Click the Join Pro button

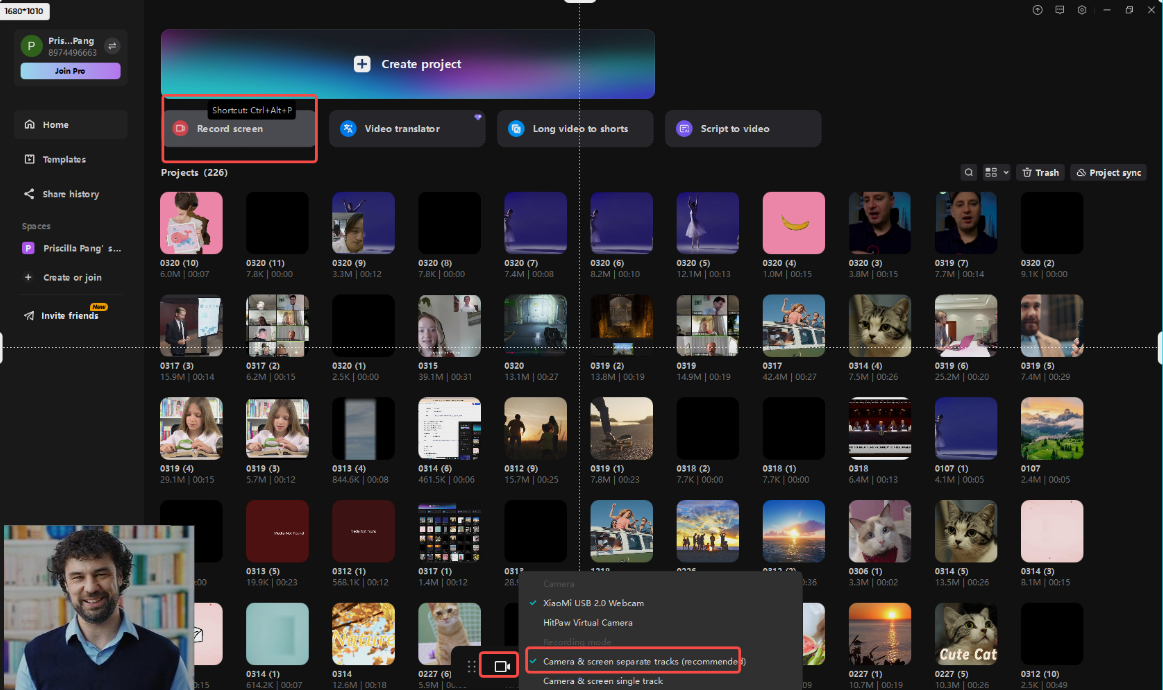tap(69, 71)
